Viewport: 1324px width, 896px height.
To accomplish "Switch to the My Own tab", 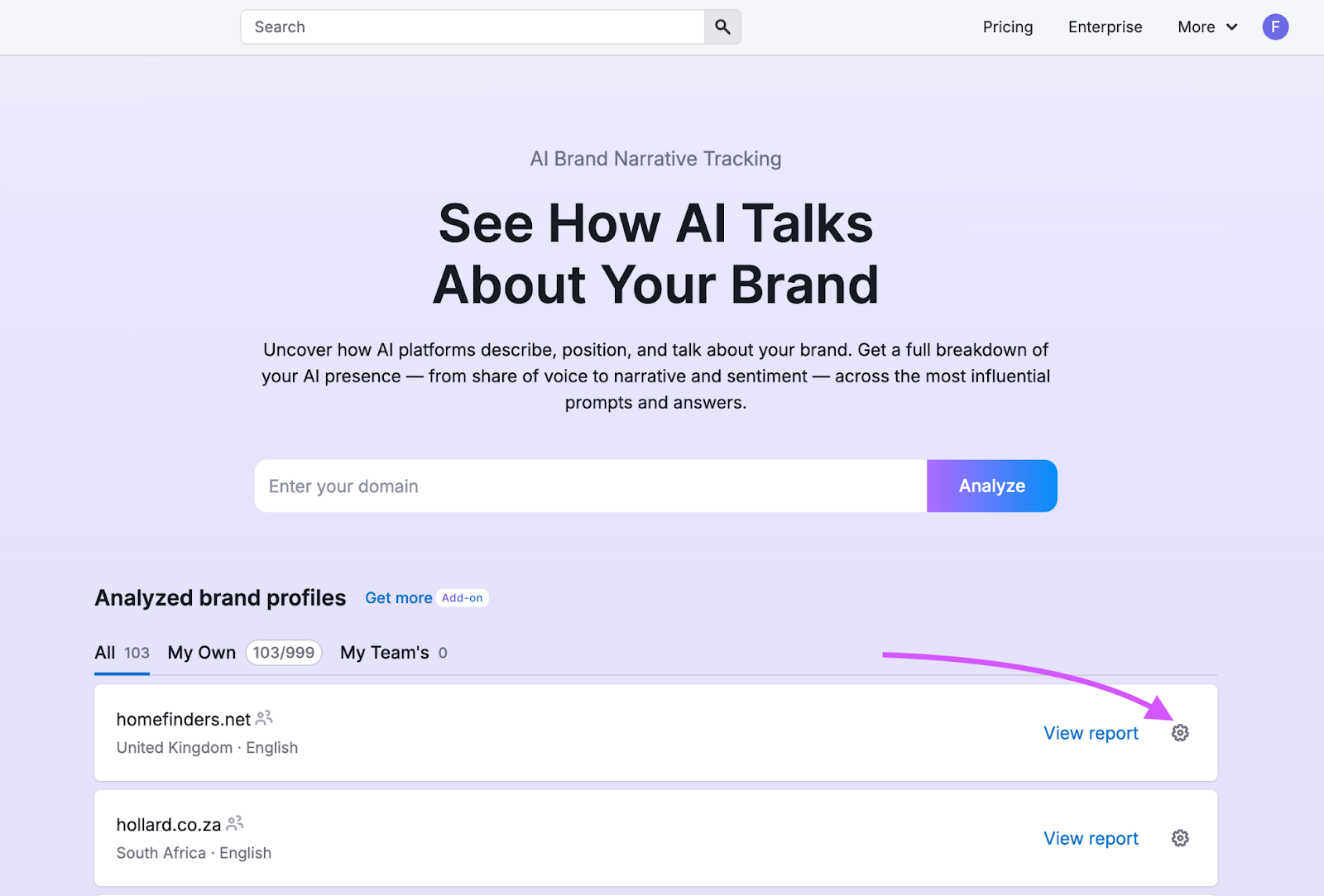I will click(x=201, y=652).
